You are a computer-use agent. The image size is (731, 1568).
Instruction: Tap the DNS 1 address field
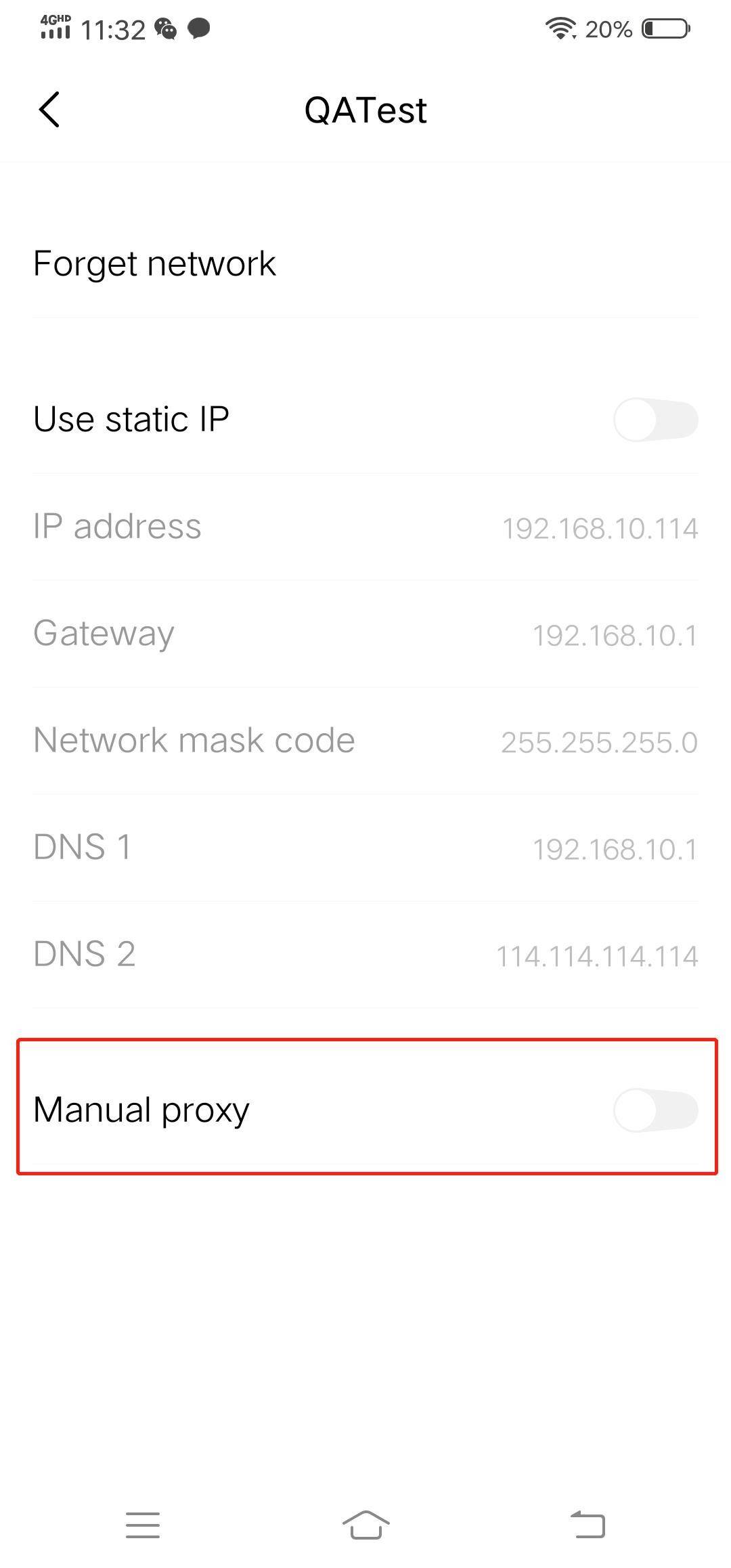pyautogui.click(x=365, y=848)
